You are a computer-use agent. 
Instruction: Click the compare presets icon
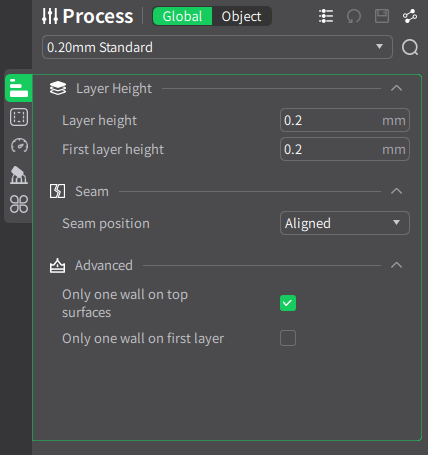(x=410, y=16)
